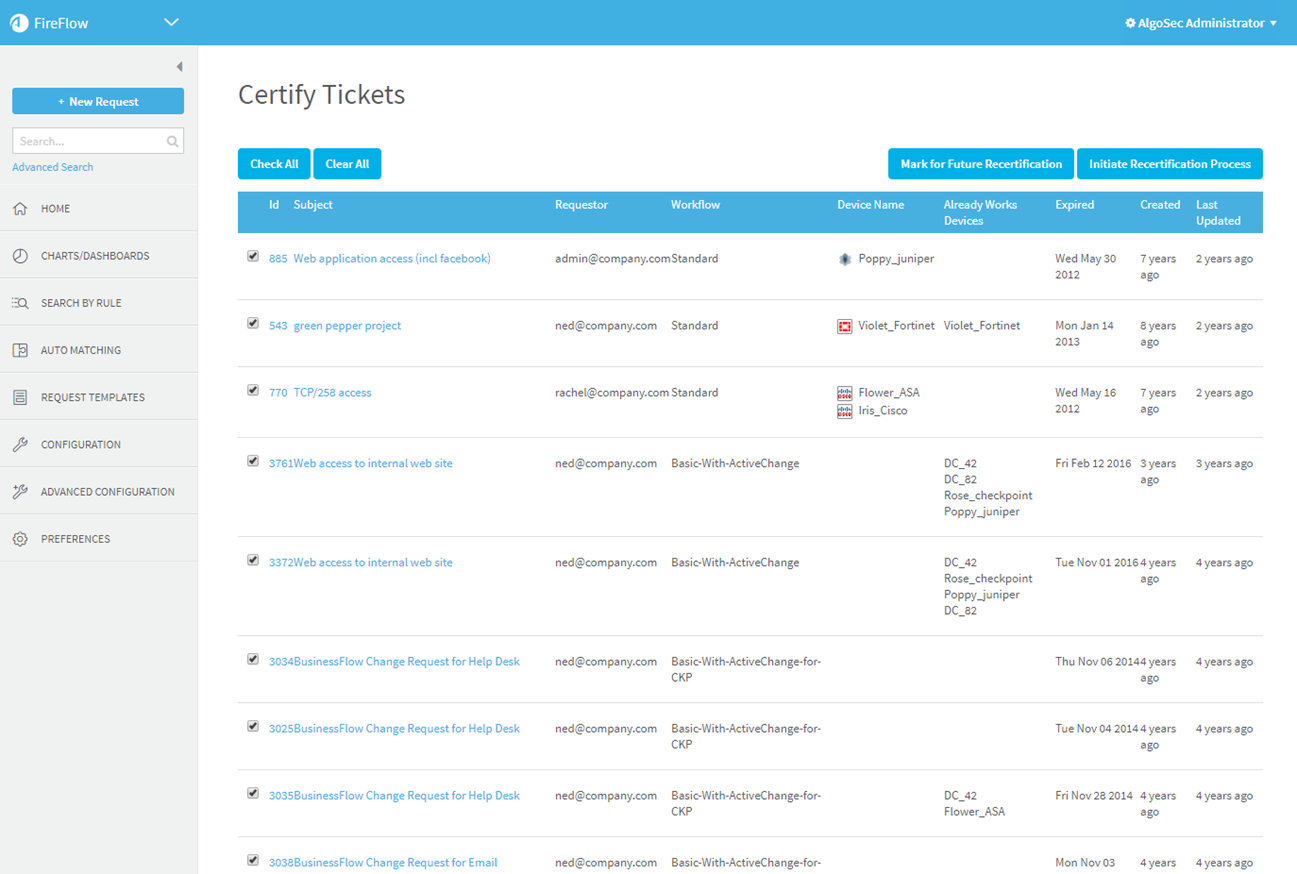This screenshot has height=874, width=1297.
Task: Click the Request Templates icon
Action: pos(20,397)
